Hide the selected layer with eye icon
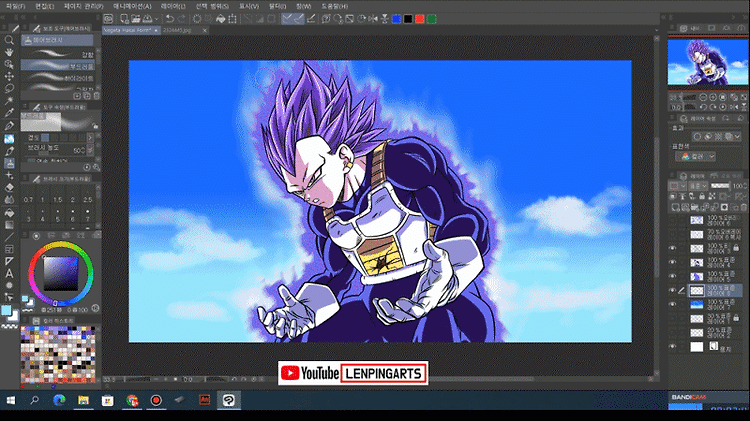The height and width of the screenshot is (421, 750). [673, 290]
